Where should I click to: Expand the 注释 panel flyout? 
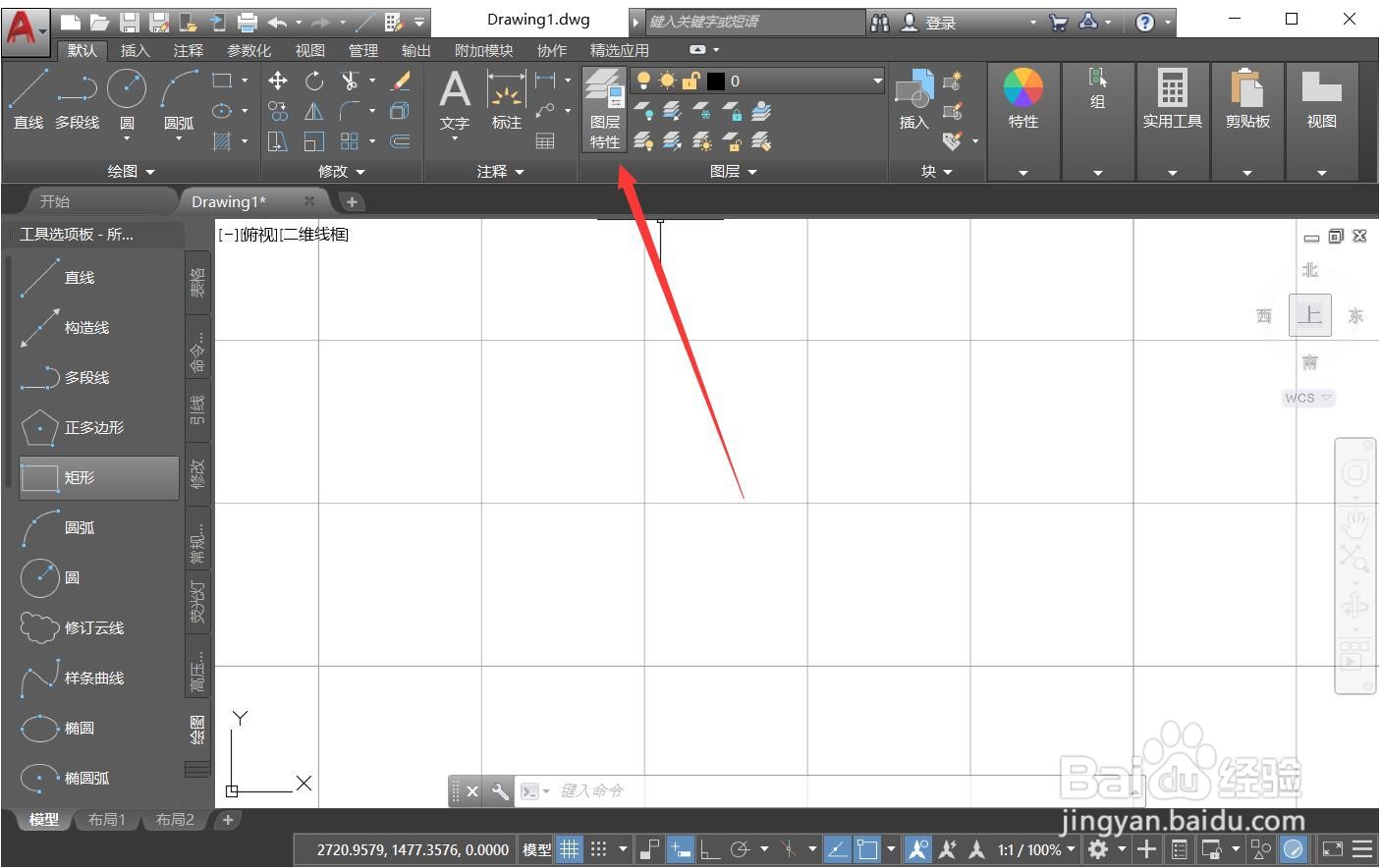coord(501,171)
